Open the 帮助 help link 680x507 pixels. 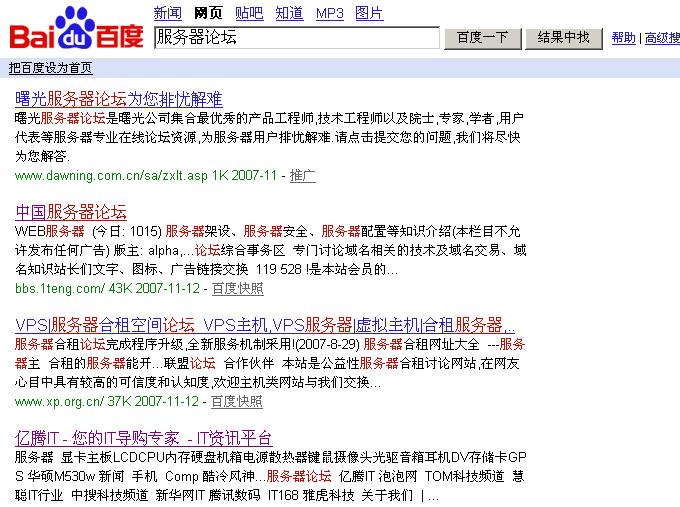[x=624, y=38]
